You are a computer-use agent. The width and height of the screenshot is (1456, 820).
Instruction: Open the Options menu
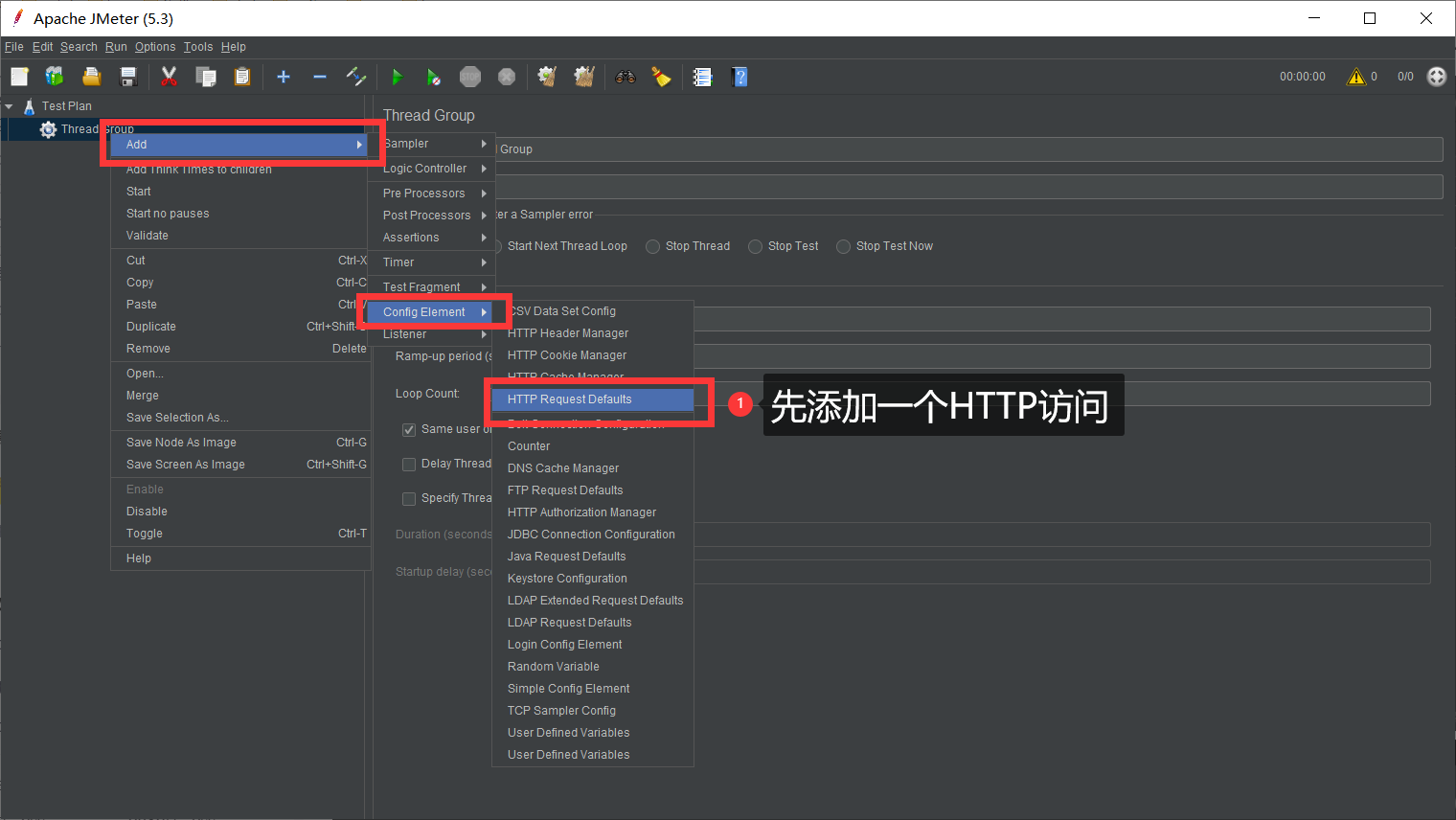(x=155, y=47)
